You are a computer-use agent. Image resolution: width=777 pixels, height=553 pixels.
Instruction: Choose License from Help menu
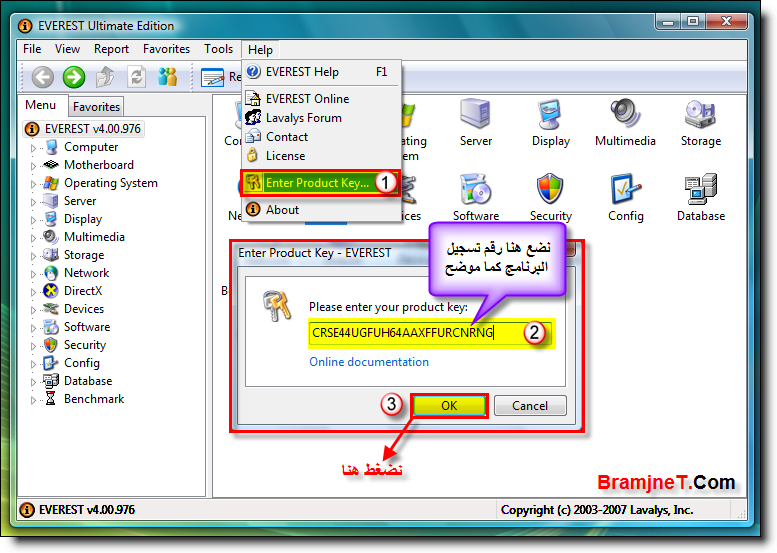(x=285, y=156)
